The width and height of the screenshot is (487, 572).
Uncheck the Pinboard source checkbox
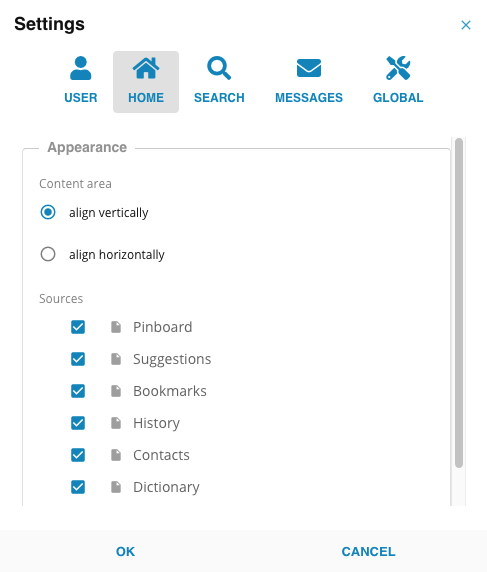tap(78, 327)
